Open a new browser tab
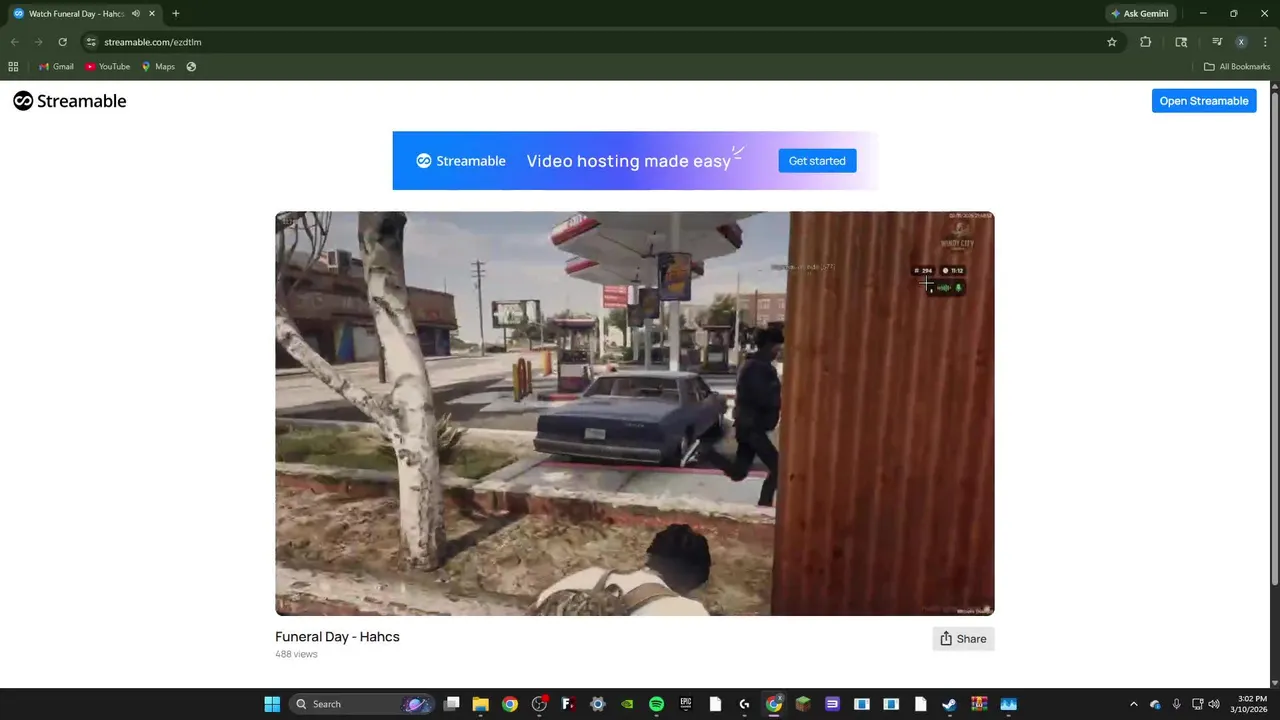Viewport: 1280px width, 720px height. [176, 14]
